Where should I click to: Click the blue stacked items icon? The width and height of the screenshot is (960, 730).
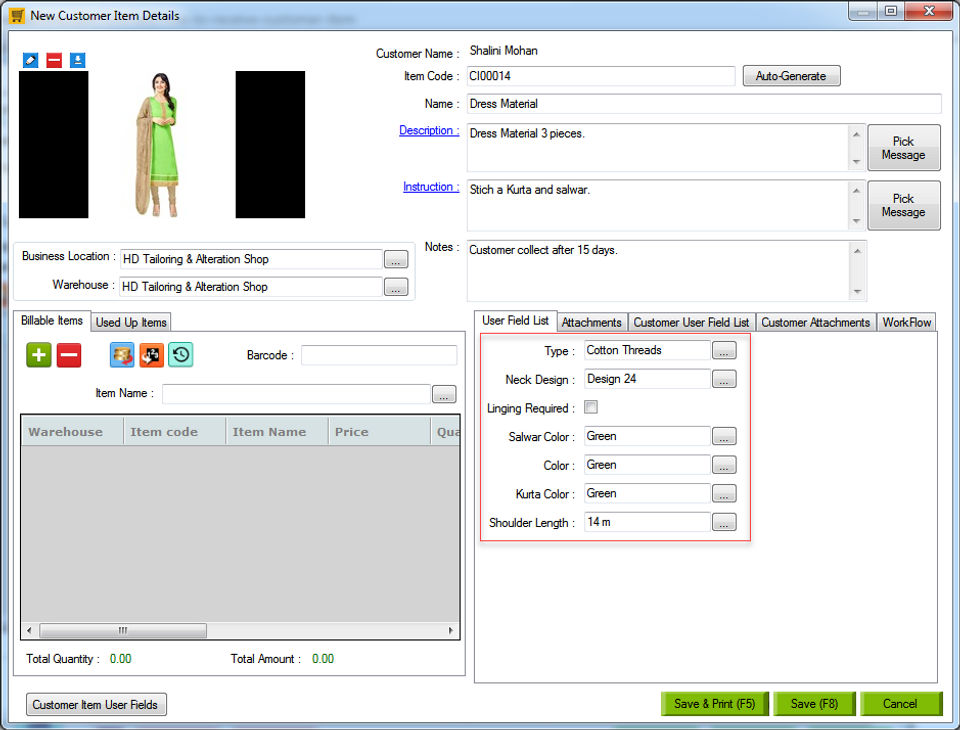(122, 355)
